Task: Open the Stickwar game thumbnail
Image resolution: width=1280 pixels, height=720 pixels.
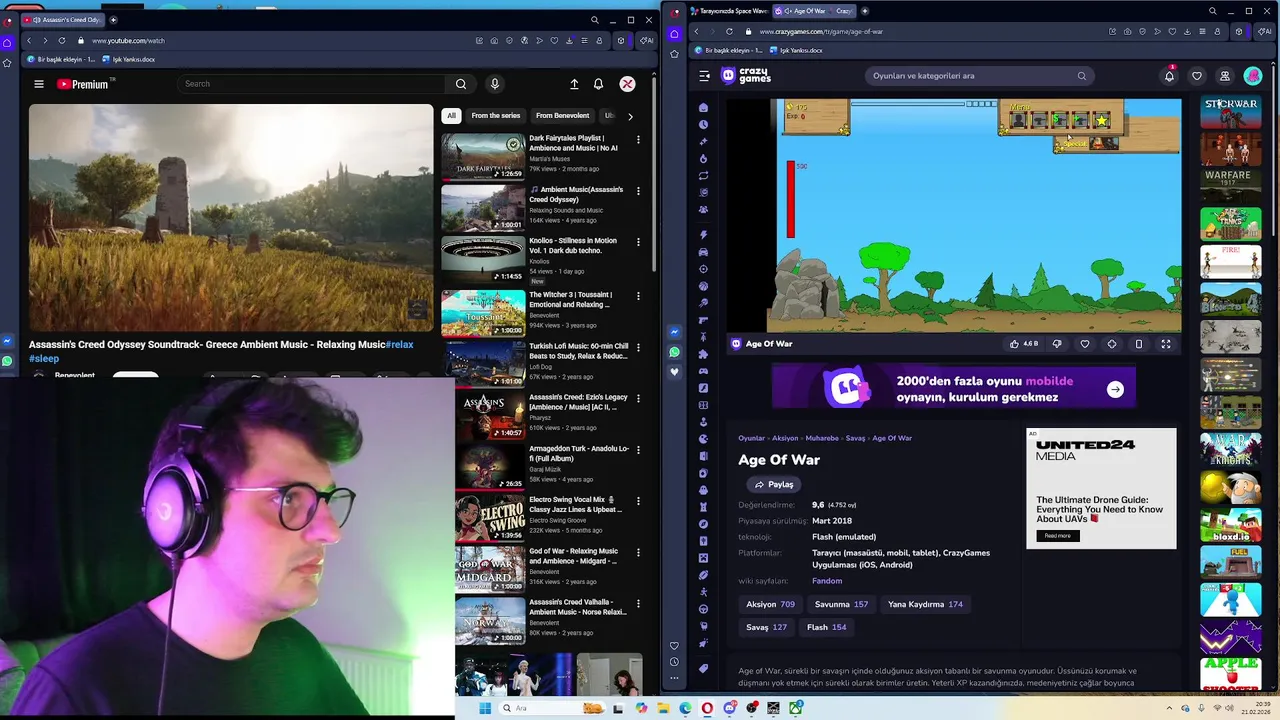Action: (x=1231, y=113)
